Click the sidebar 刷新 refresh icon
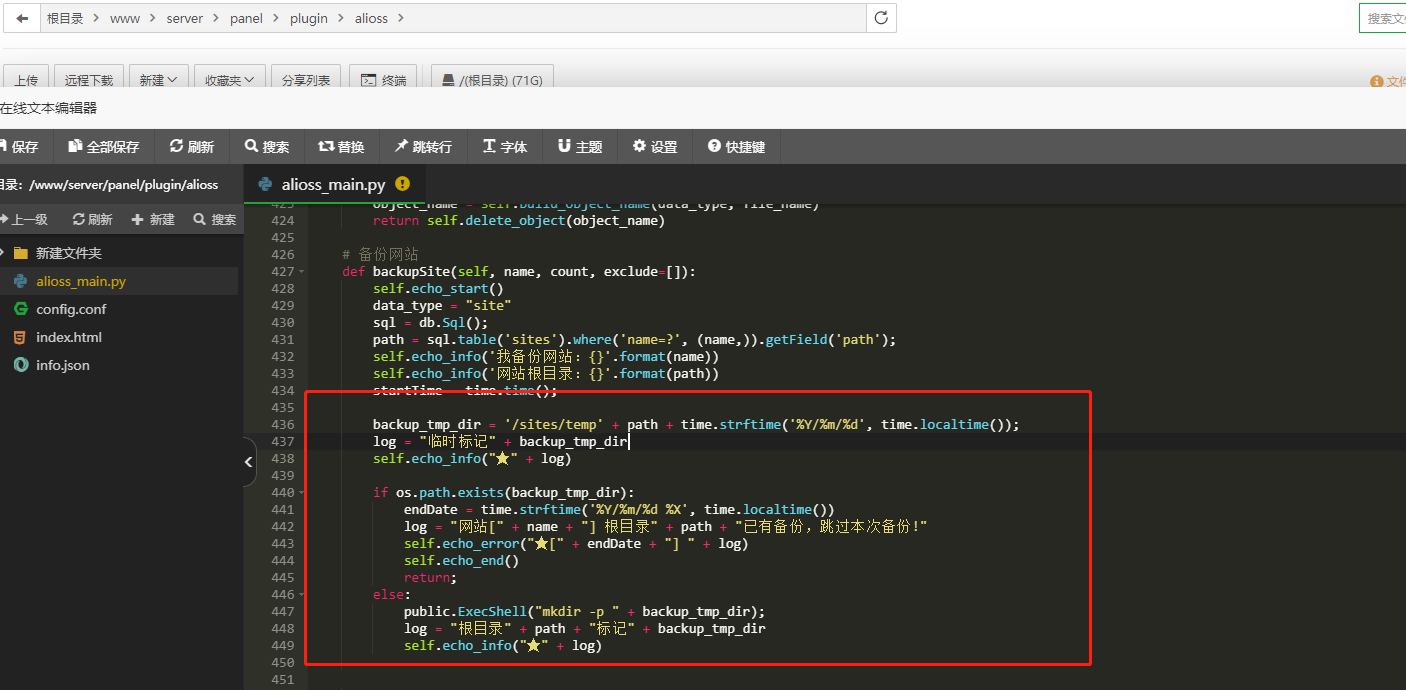 [79, 219]
